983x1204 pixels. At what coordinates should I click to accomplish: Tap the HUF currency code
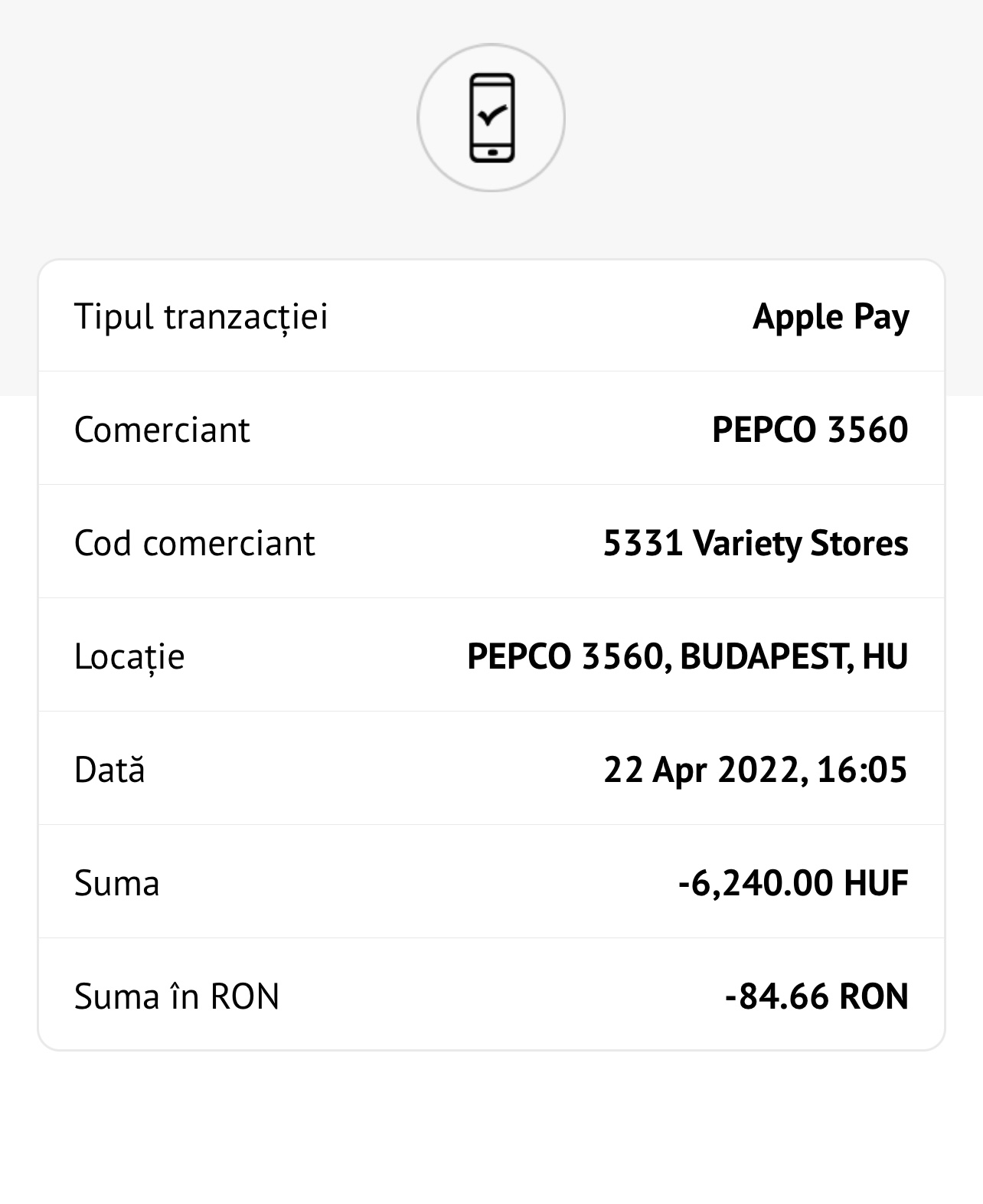coord(876,883)
